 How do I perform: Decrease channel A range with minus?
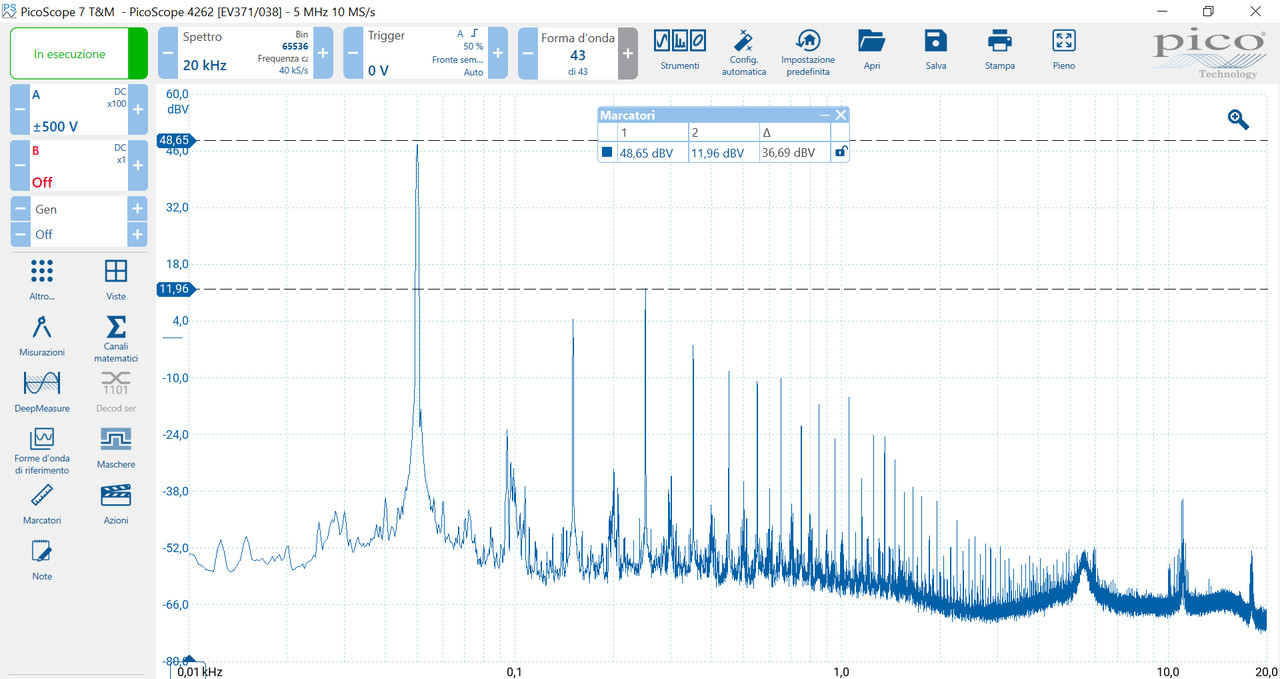point(20,110)
